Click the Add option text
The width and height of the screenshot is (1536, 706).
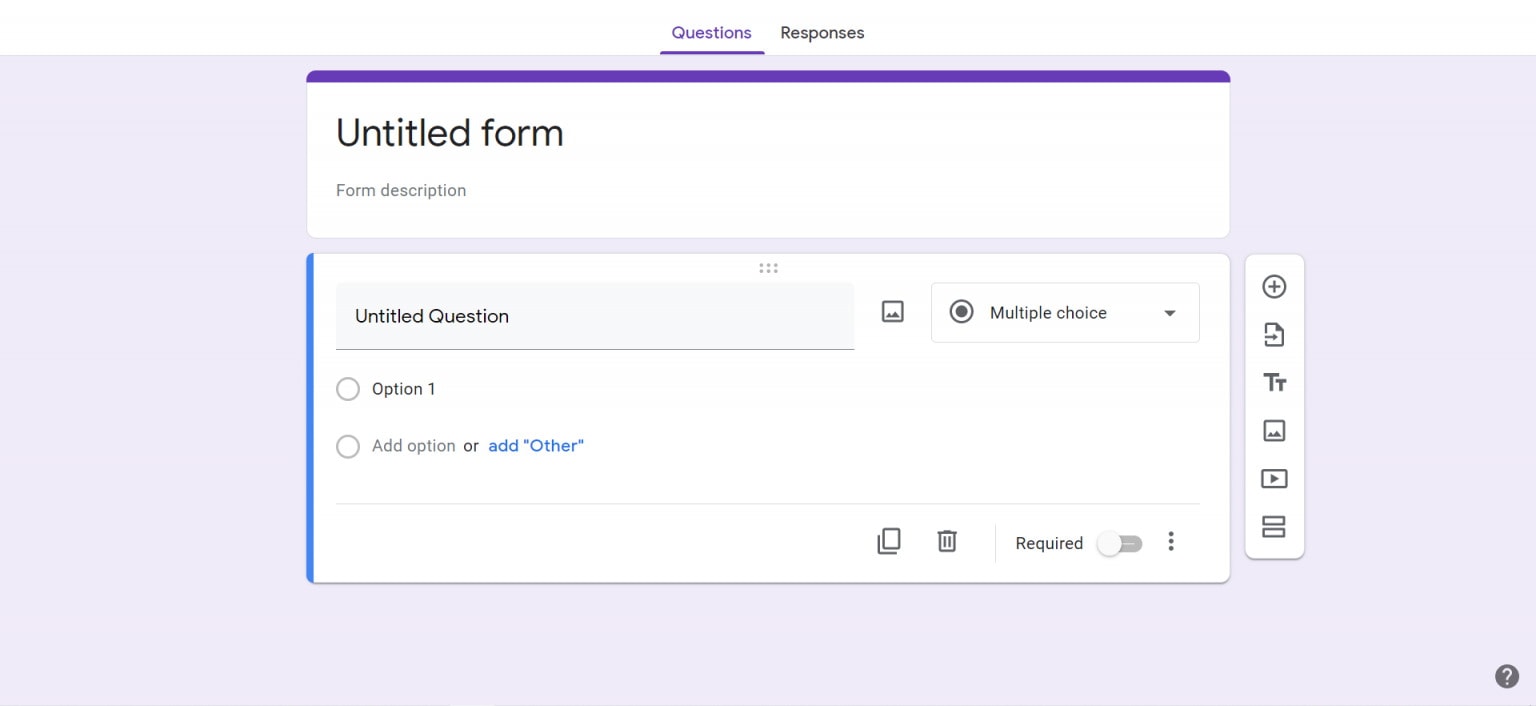(414, 446)
